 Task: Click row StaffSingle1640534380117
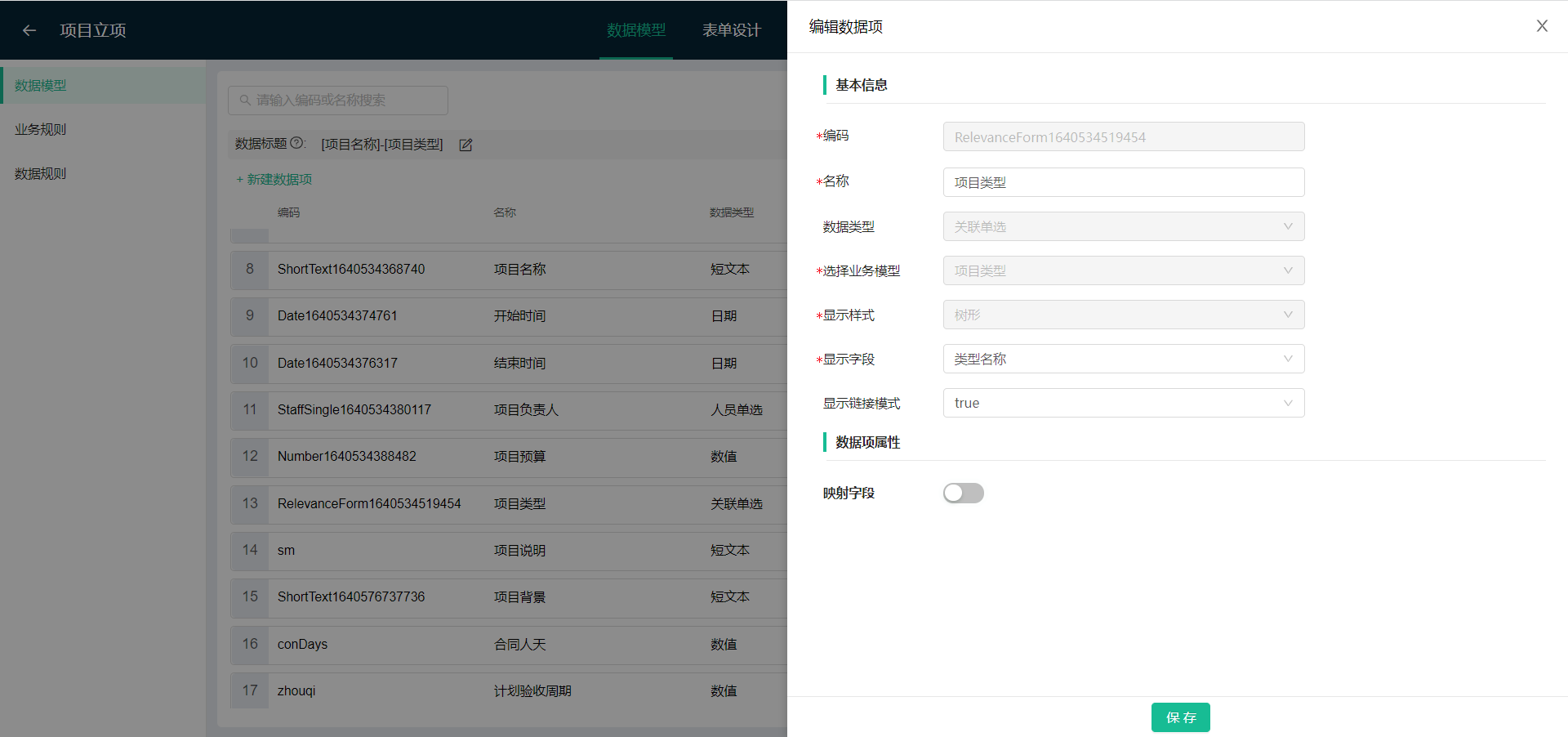pyautogui.click(x=509, y=410)
